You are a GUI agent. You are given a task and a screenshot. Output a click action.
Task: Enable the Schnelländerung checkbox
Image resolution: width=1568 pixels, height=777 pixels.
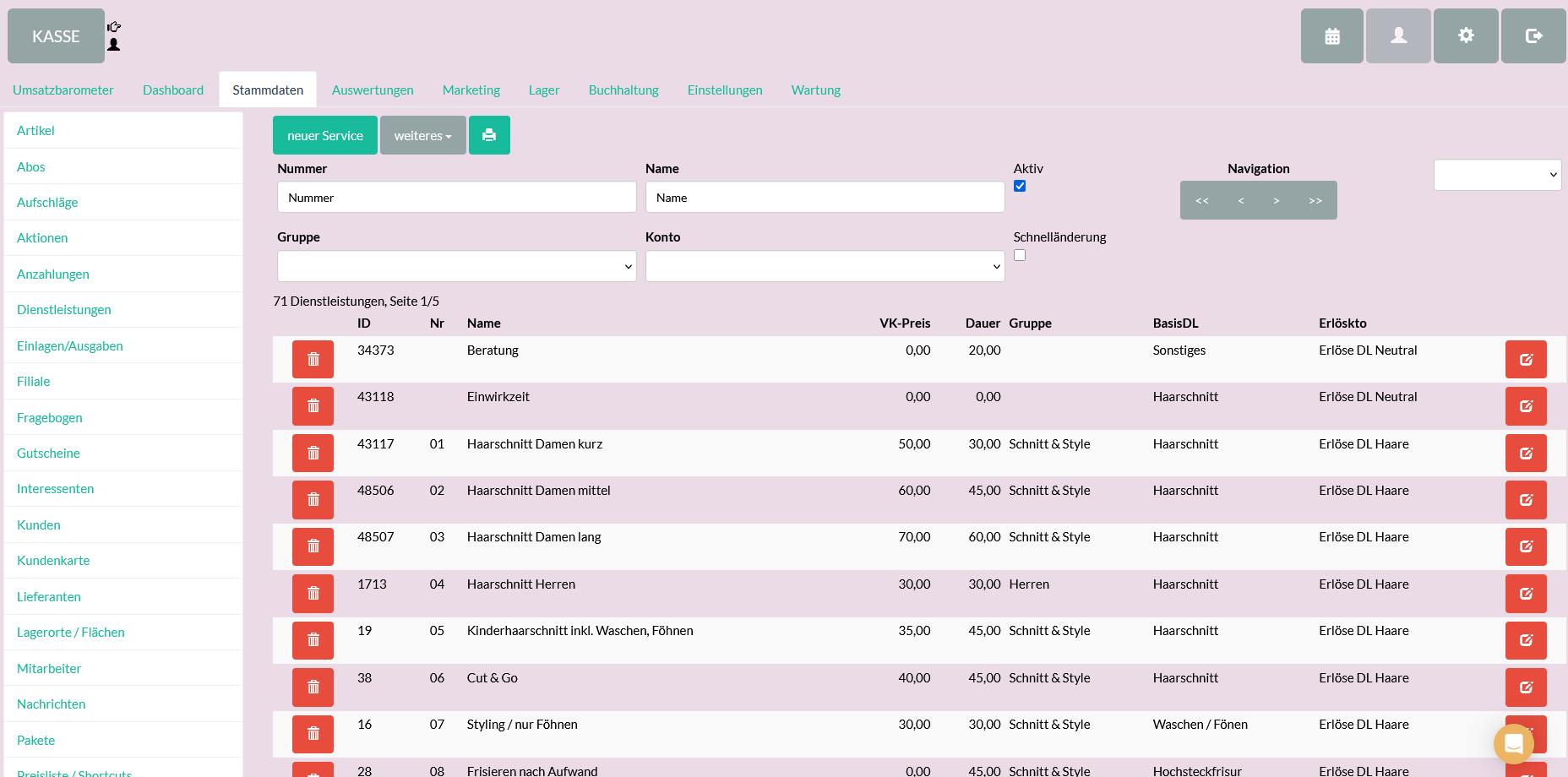[1020, 256]
